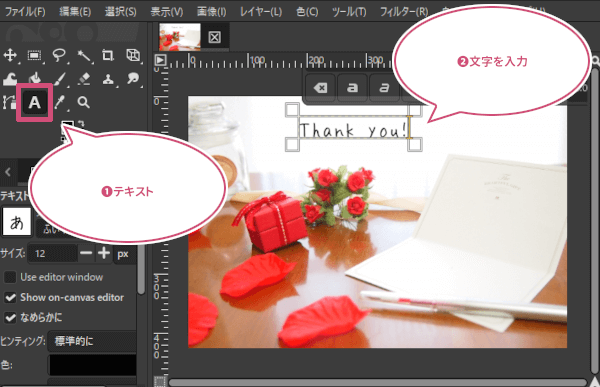The height and width of the screenshot is (387, 600).
Task: Click the text box top-left resize handle
Action: [x=292, y=110]
